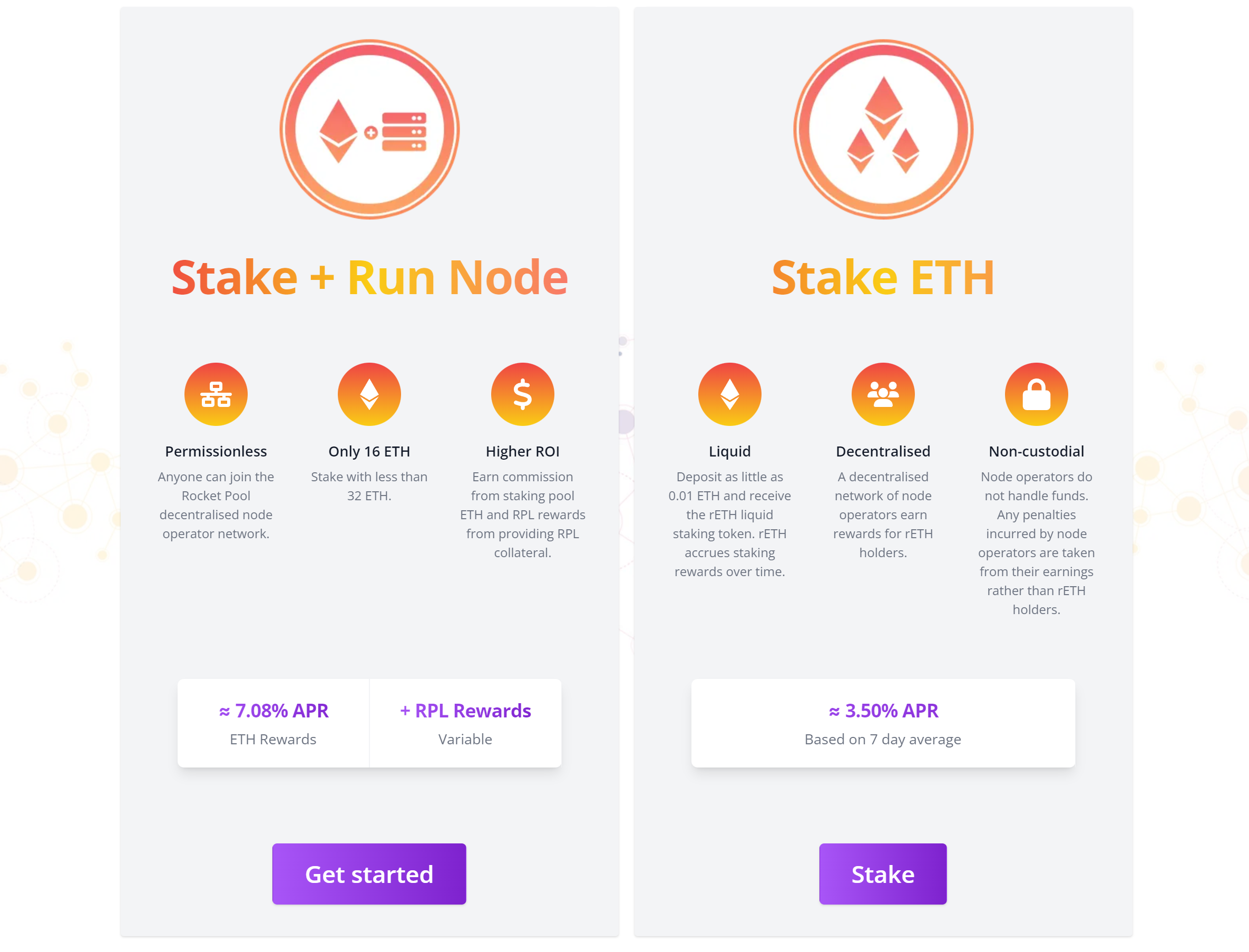Viewport: 1249px width, 952px height.
Task: Click the Permissionless feature title
Action: [x=216, y=451]
